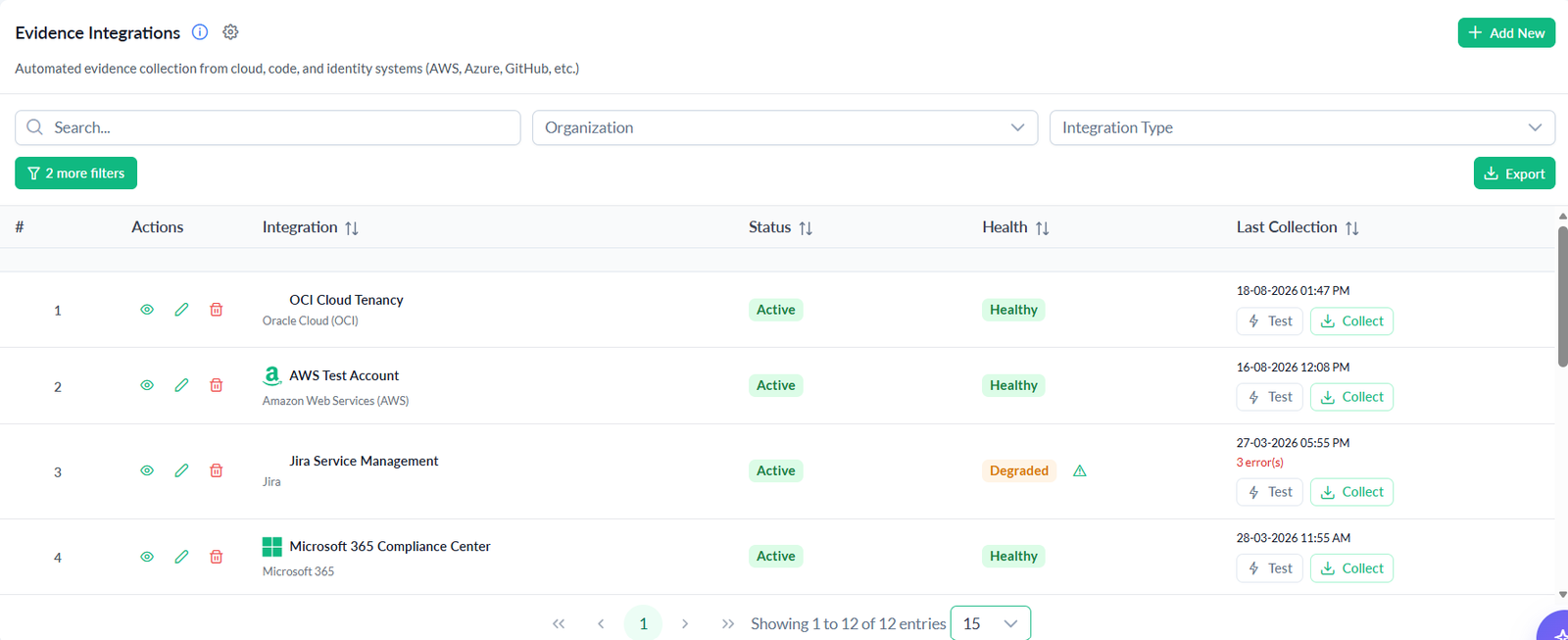This screenshot has width=1568, height=640.
Task: Click the warning triangle beside Degraded
Action: (1080, 470)
